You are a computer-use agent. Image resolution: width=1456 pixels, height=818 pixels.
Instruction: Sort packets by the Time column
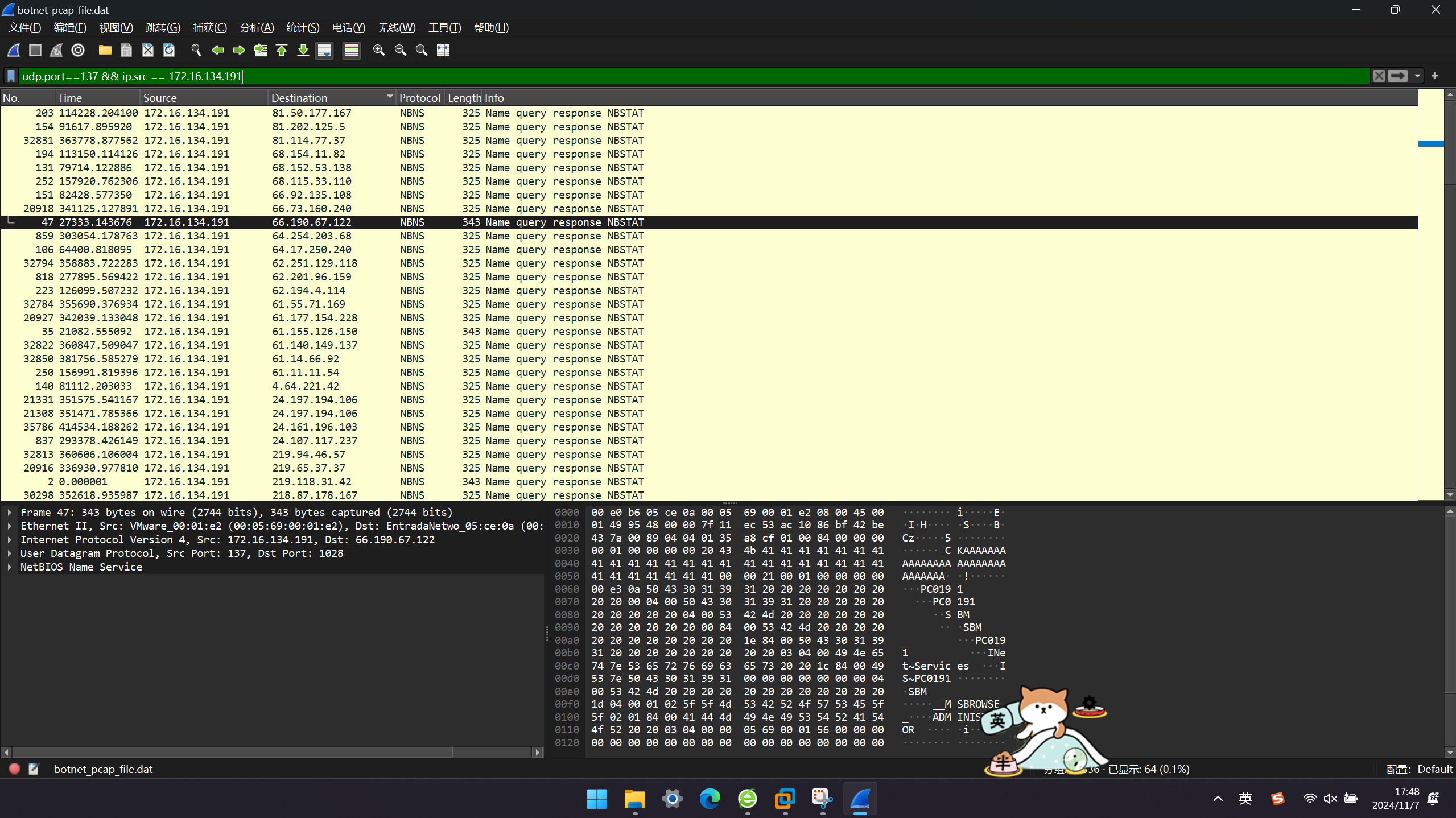point(97,98)
